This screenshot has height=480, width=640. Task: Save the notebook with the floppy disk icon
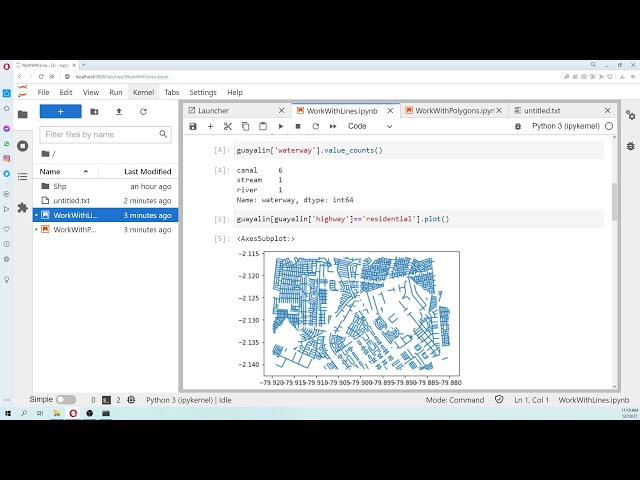[x=193, y=127]
